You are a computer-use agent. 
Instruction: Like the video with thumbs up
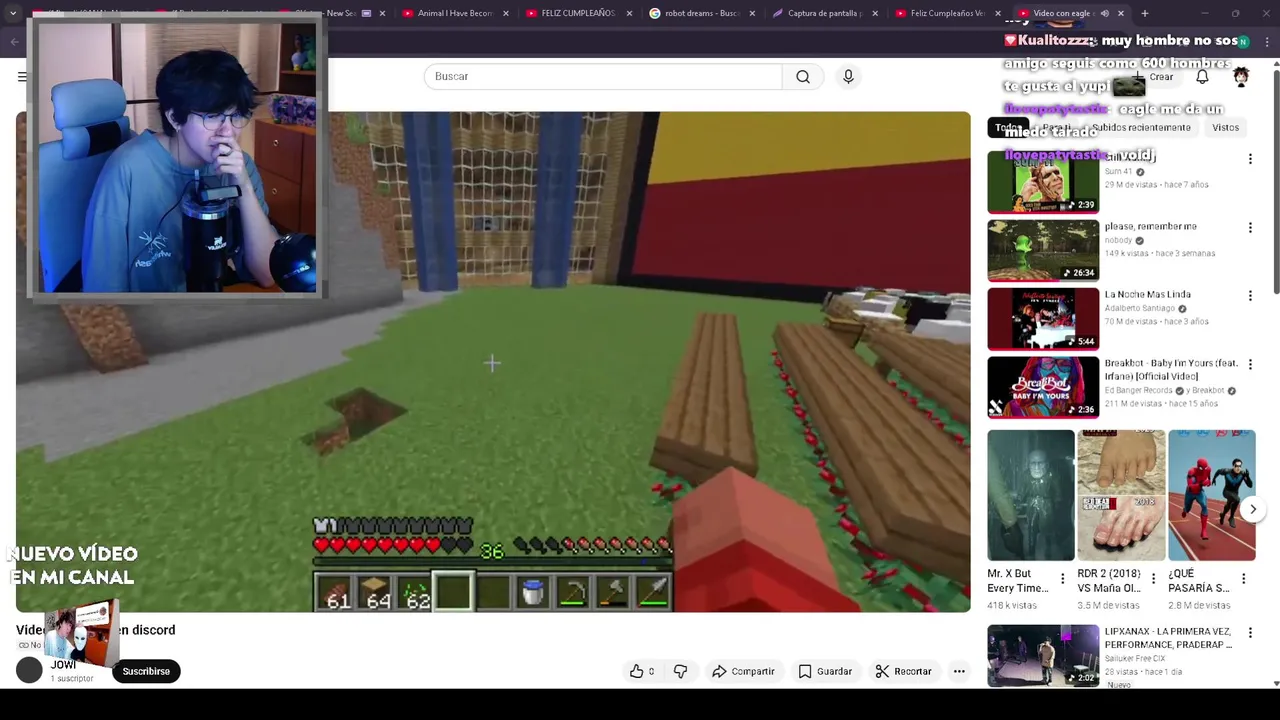pyautogui.click(x=641, y=671)
